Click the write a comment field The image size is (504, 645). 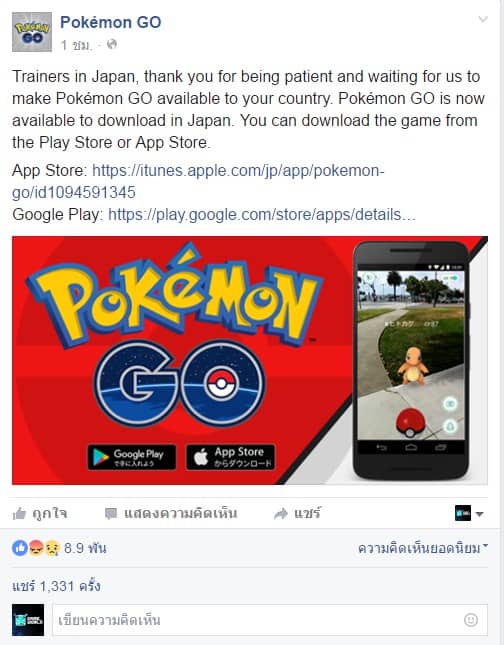pos(270,619)
